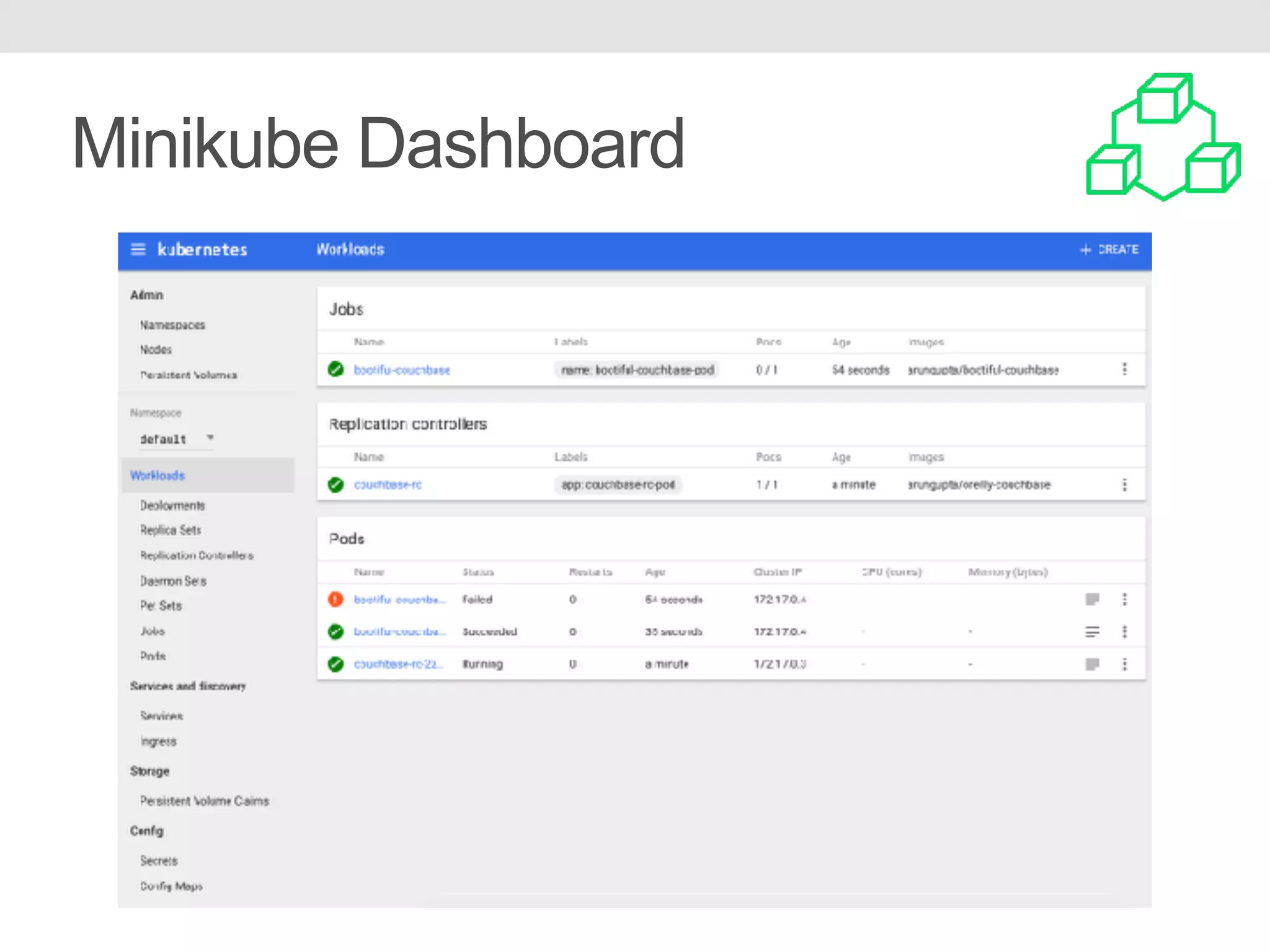1270x952 pixels.
Task: Open the Failed bootiful-couchbase pod link
Action: 400,599
